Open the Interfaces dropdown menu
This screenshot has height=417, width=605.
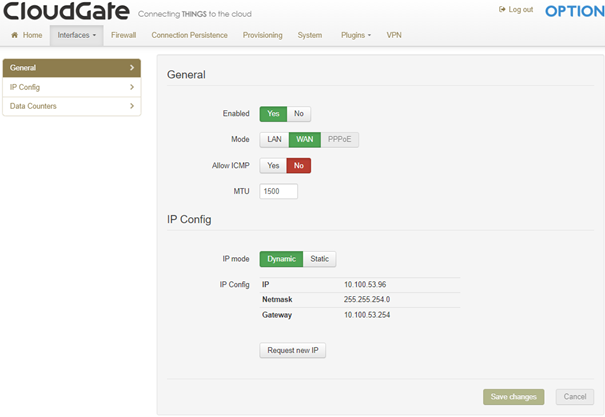75,35
